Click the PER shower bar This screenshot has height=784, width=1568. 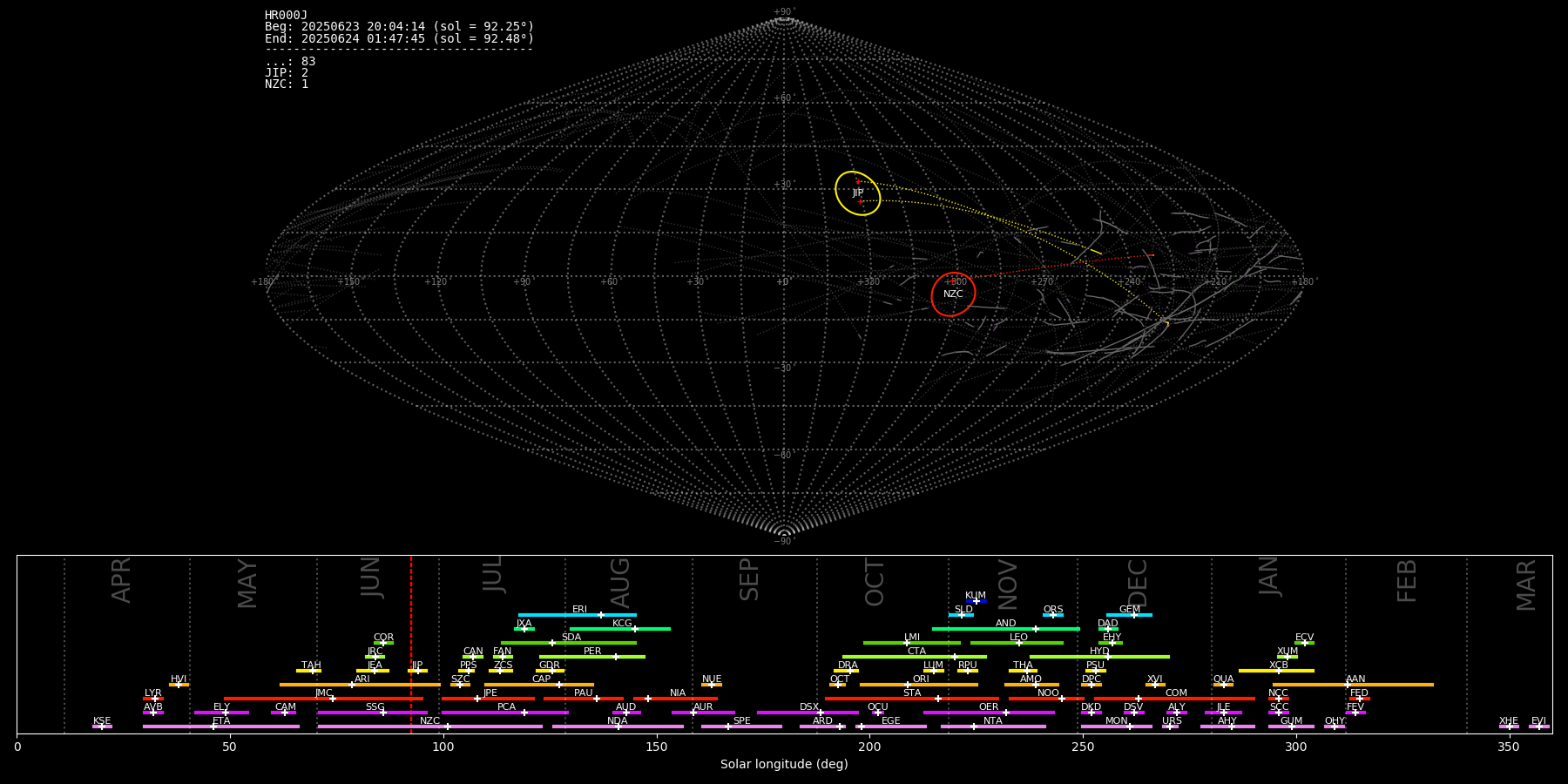pos(592,657)
